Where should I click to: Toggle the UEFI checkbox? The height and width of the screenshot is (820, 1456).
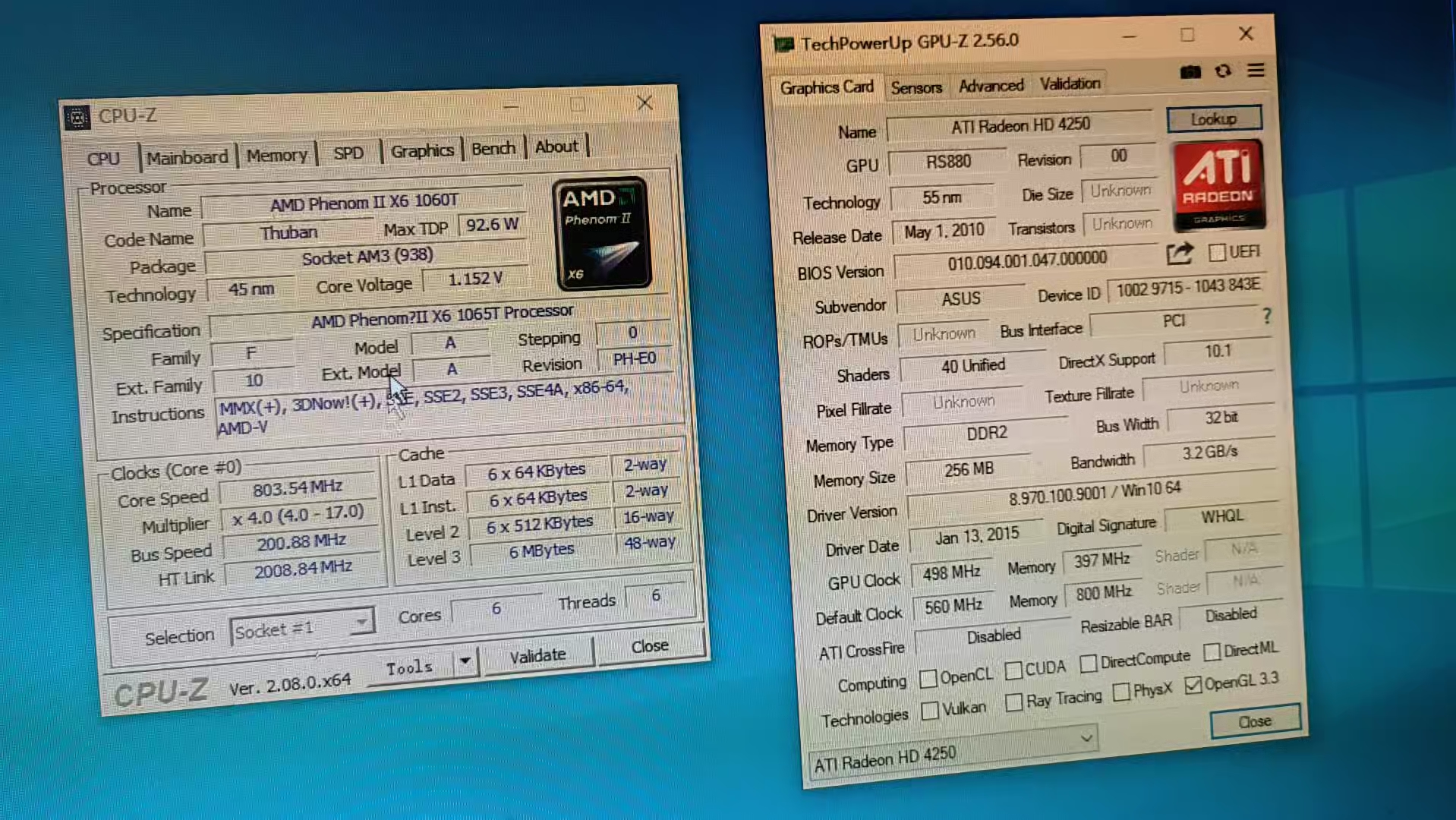click(1217, 252)
